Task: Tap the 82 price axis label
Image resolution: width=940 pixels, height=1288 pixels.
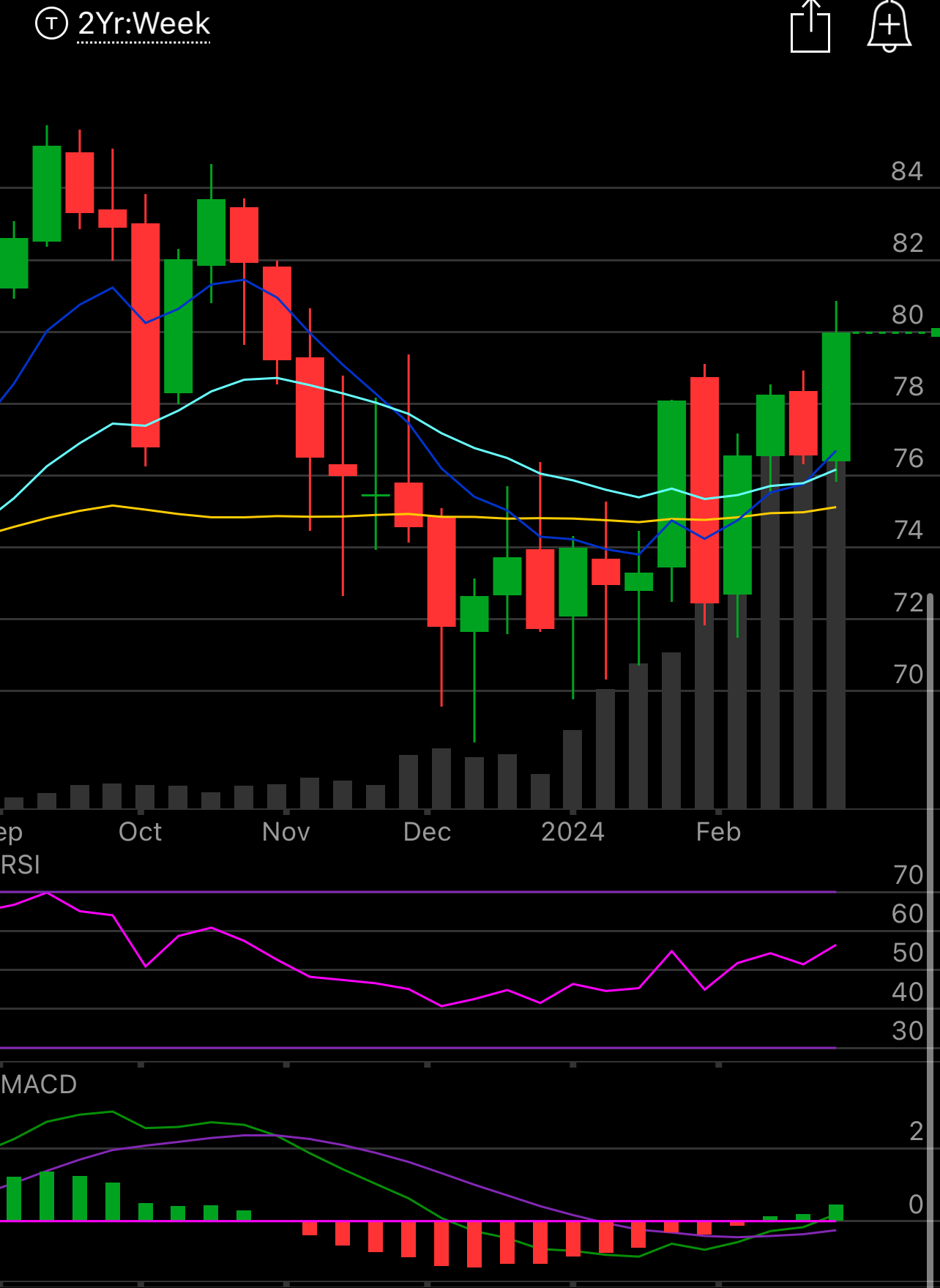Action: click(x=908, y=243)
